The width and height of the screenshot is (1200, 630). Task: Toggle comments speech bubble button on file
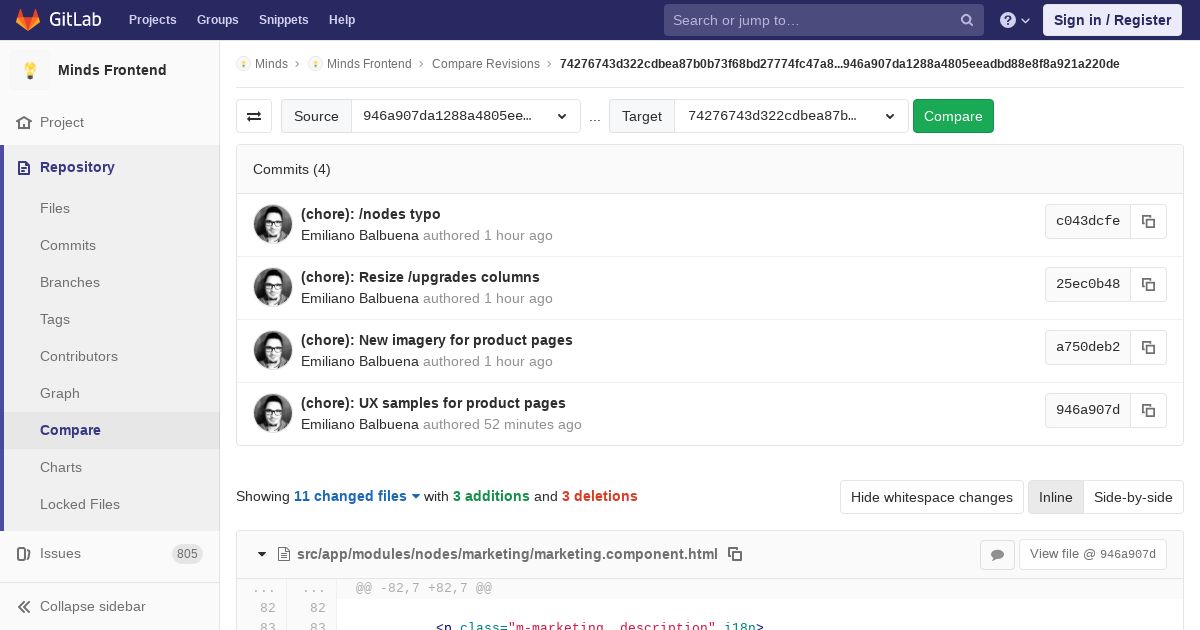click(997, 554)
